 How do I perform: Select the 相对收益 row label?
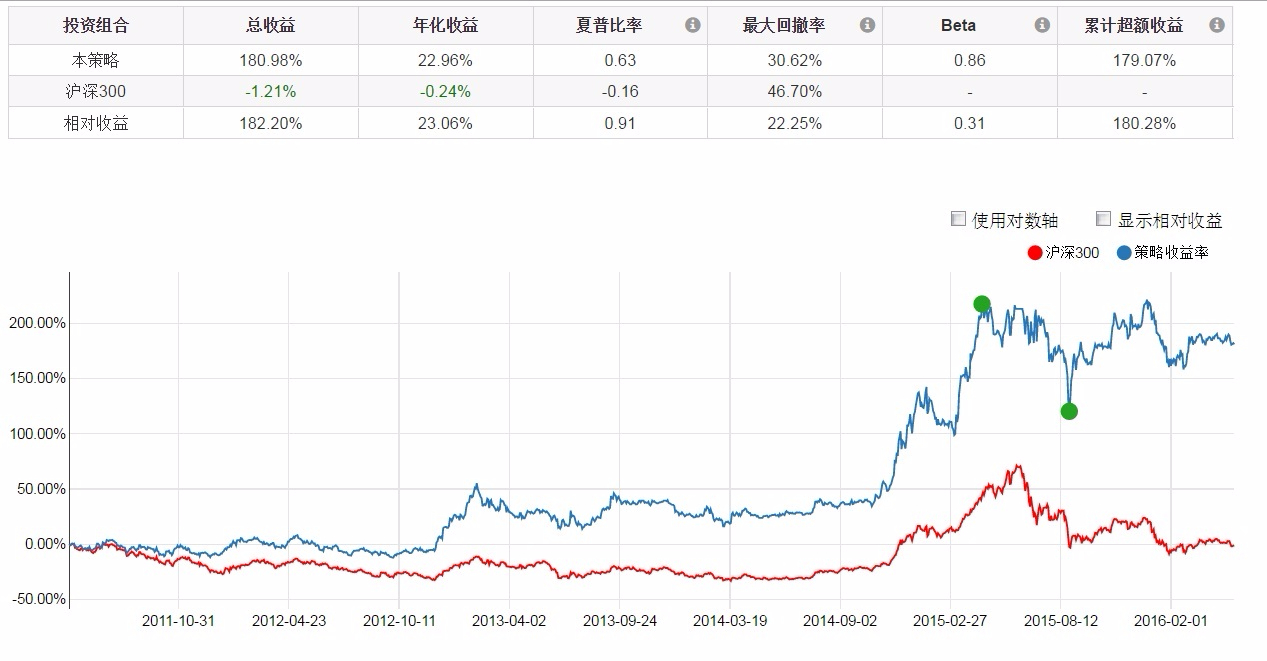pos(96,123)
